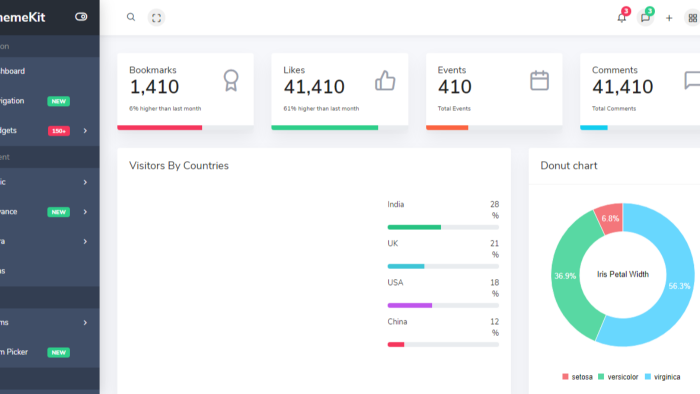The image size is (700, 394).
Task: Toggle virginica legend swatch
Action: (x=648, y=377)
